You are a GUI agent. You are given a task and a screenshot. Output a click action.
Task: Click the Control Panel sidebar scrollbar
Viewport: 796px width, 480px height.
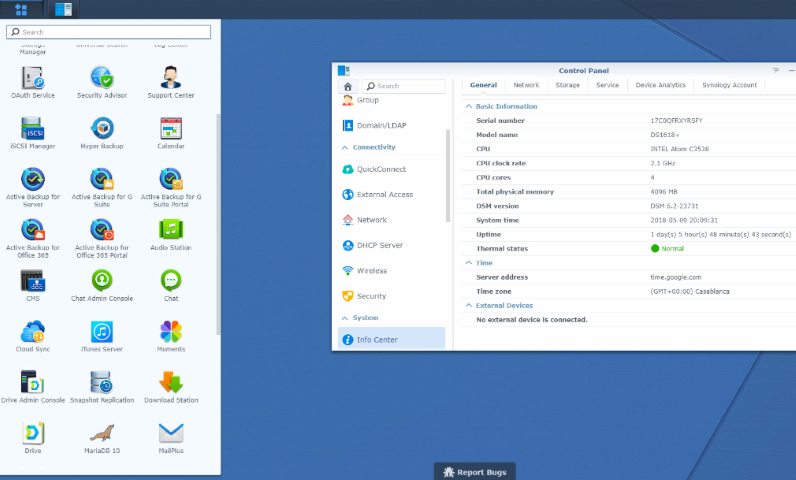448,176
